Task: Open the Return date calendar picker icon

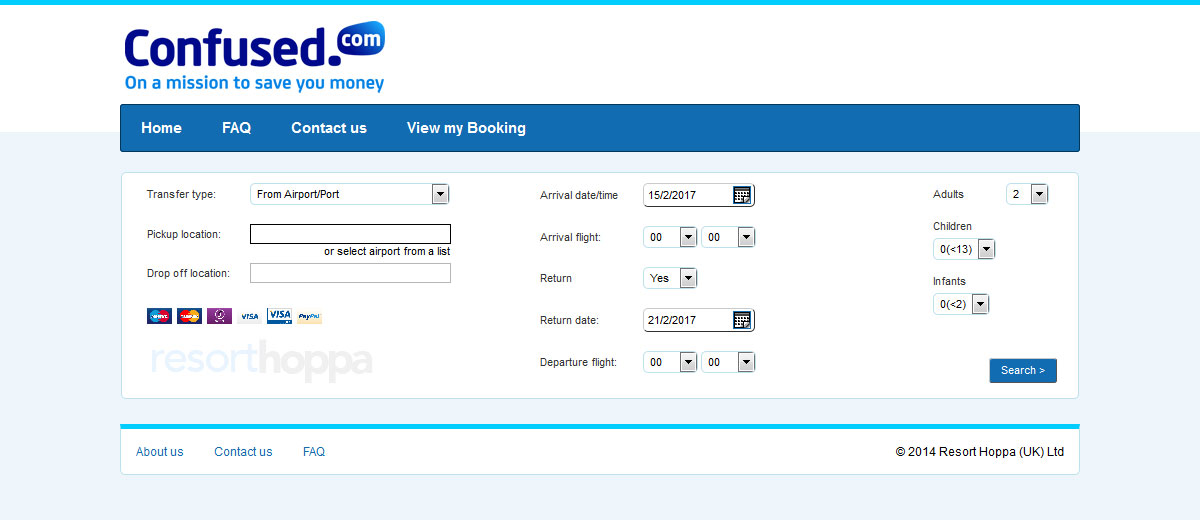Action: pos(742,320)
